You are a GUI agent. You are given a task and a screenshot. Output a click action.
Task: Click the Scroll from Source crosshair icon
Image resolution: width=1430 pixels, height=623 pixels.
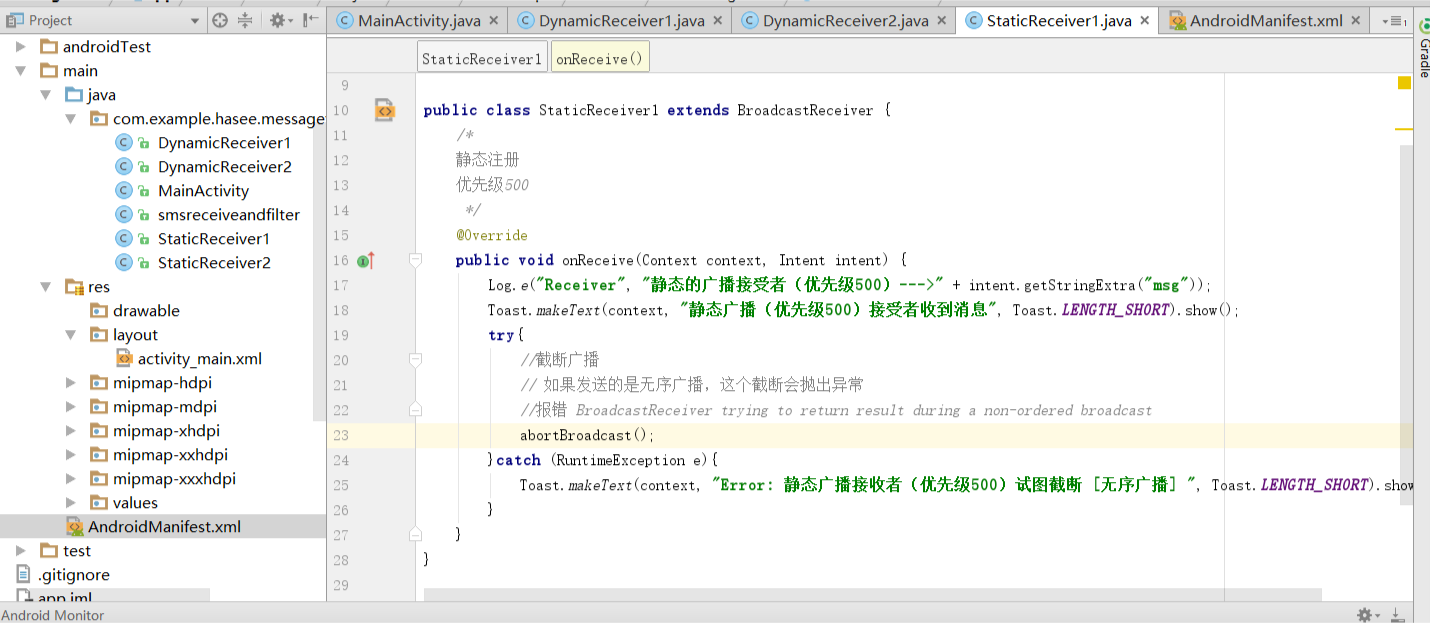click(x=220, y=20)
